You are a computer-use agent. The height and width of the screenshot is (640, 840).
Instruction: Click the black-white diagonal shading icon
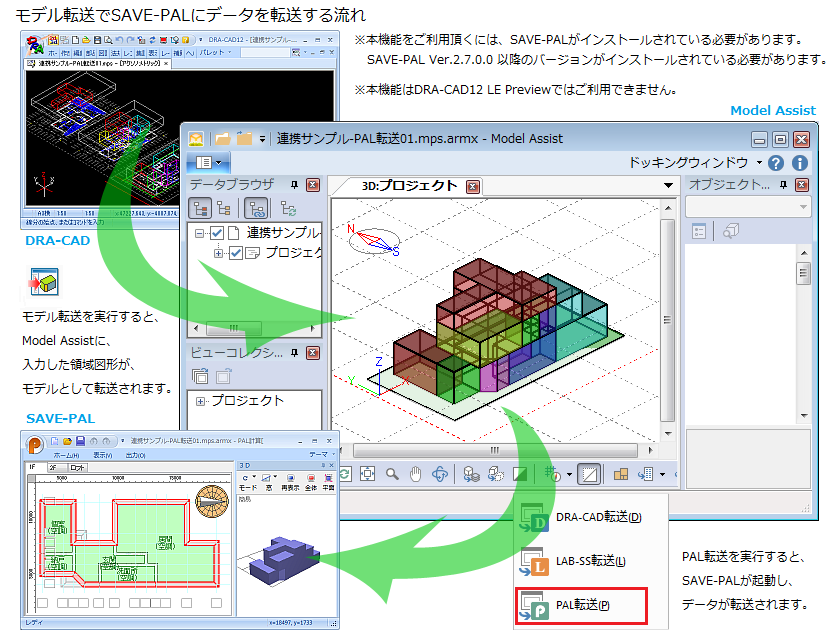tap(520, 474)
